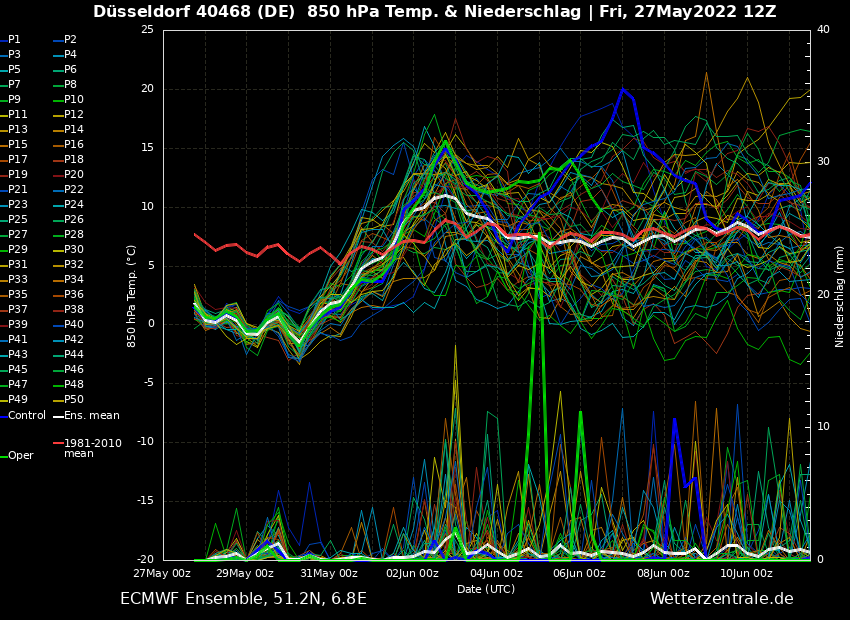850x620 pixels.
Task: Click the P1 legend entry
Action: point(14,40)
